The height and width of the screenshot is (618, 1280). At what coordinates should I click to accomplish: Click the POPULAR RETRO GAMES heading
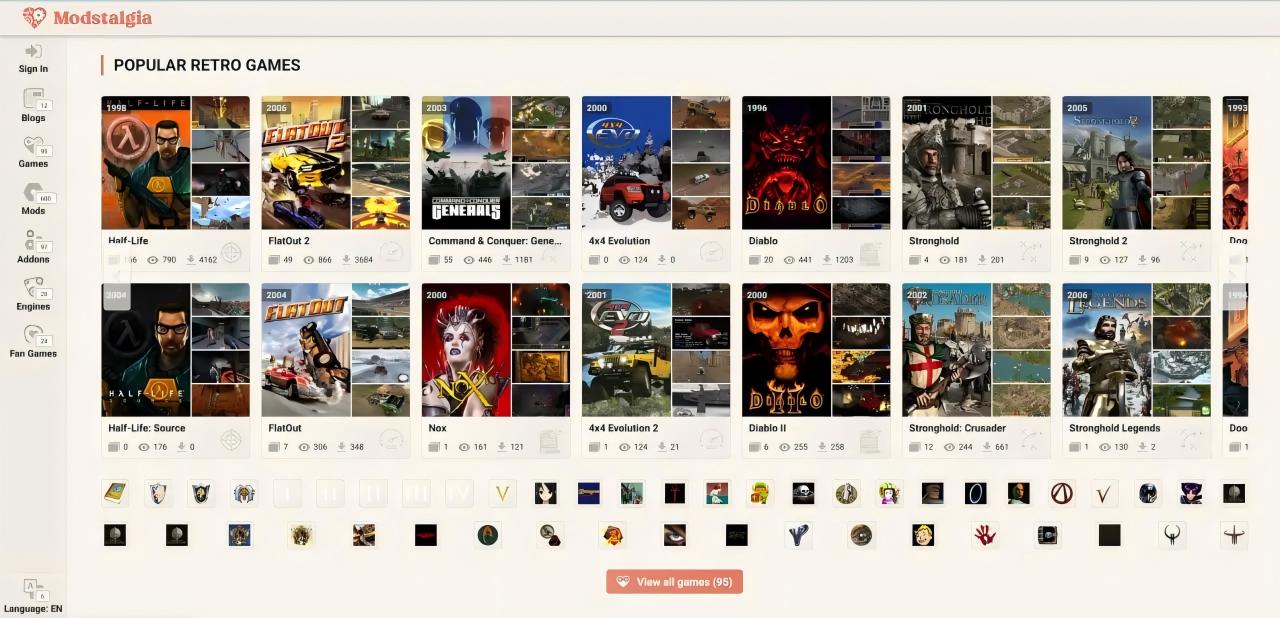207,65
